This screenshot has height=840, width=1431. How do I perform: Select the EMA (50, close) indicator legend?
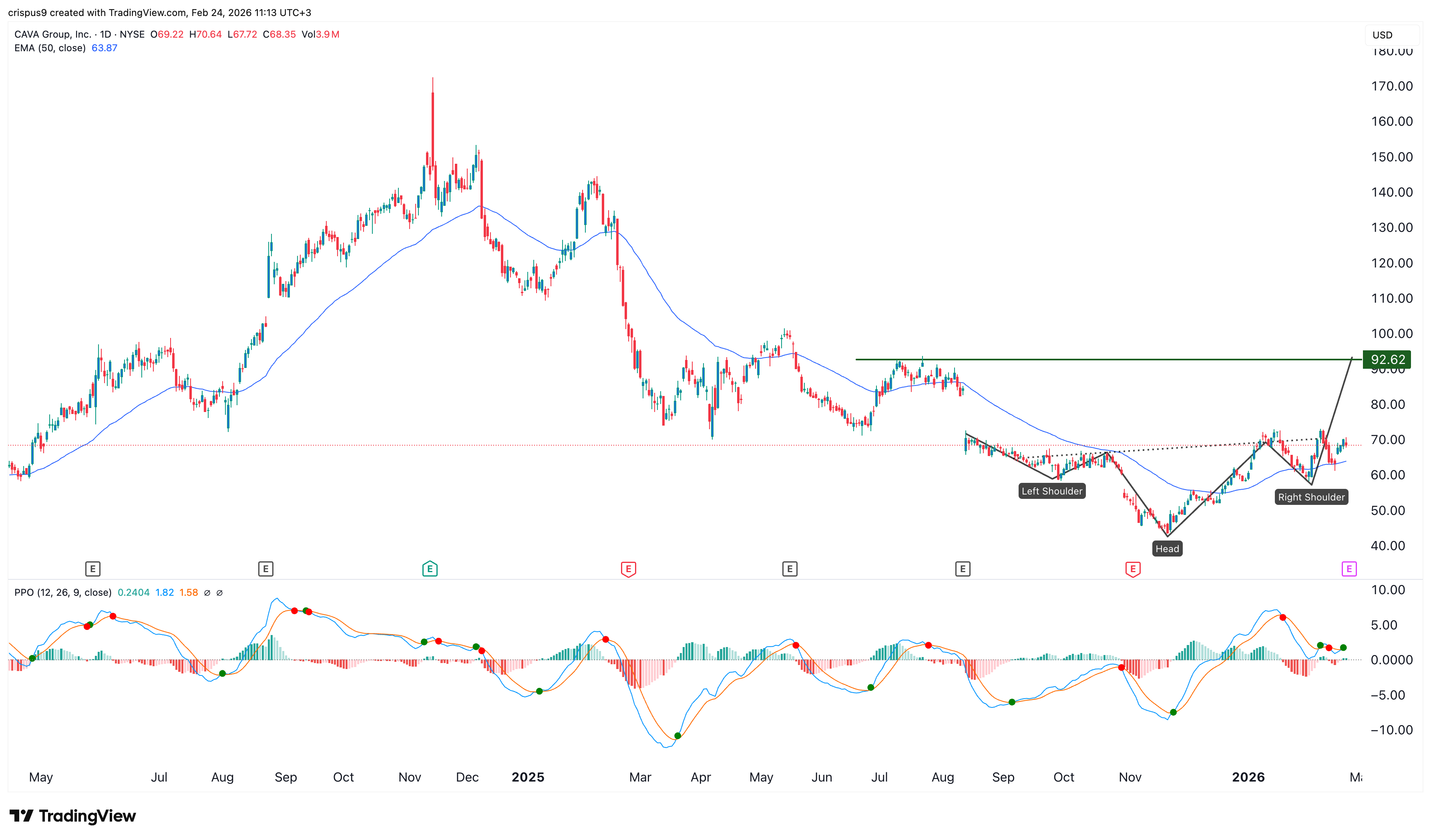[50, 48]
